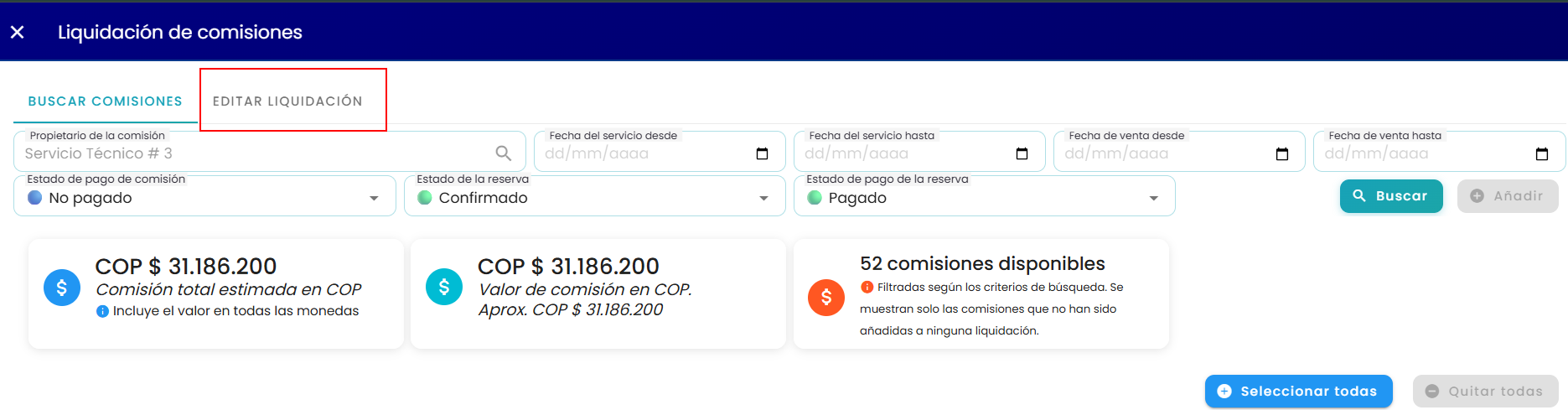Open calendar for Fecha del servicio desde
Screen dimensions: 1568x410
tap(762, 153)
